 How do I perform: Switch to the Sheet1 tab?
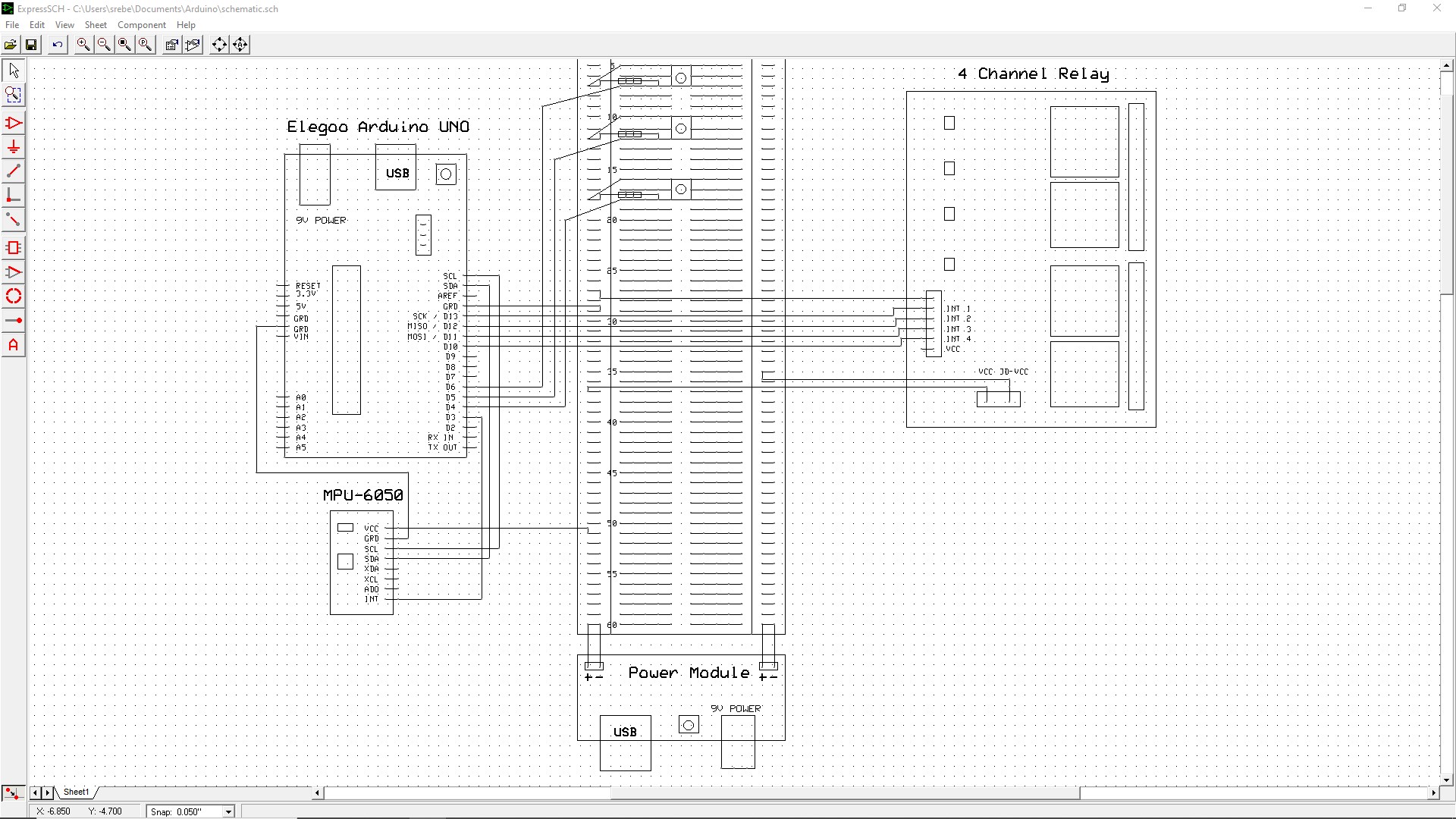tap(76, 792)
